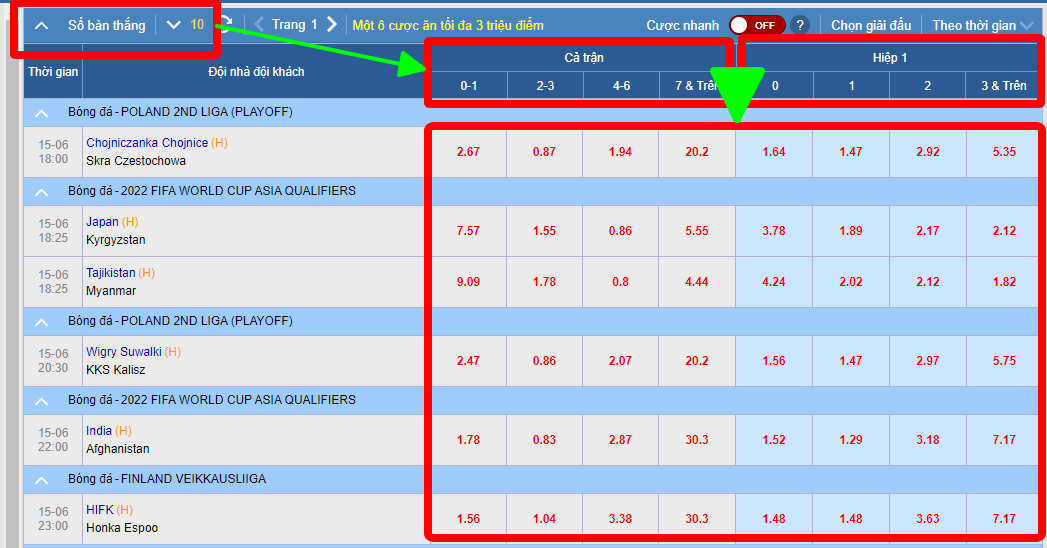The image size is (1047, 548).
Task: Collapse the first POLAND 2ND LIGA (PLAYOFF) group
Action: 43,113
